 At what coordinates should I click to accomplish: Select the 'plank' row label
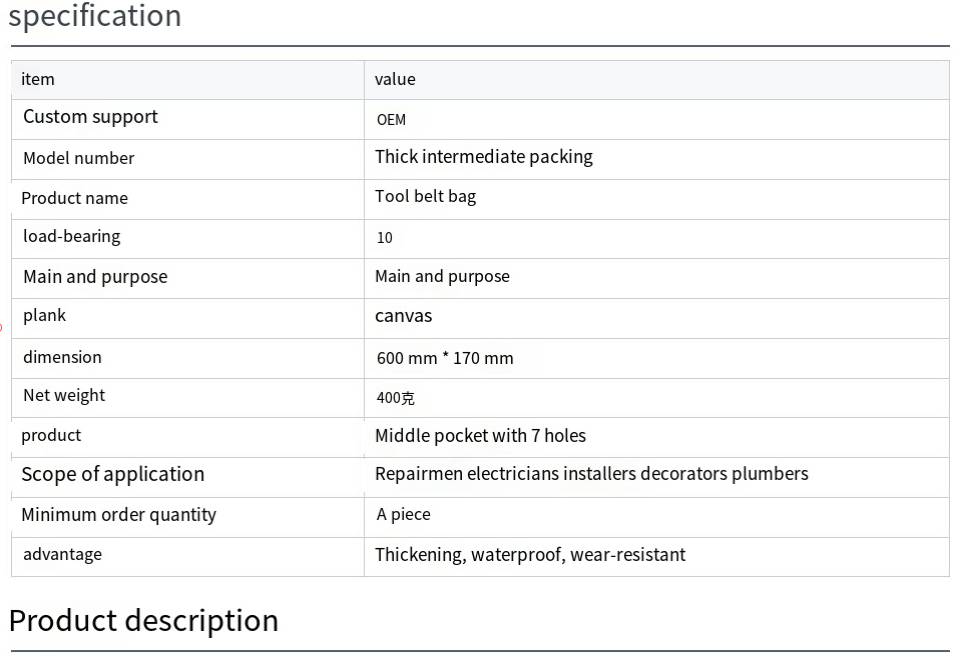45,316
